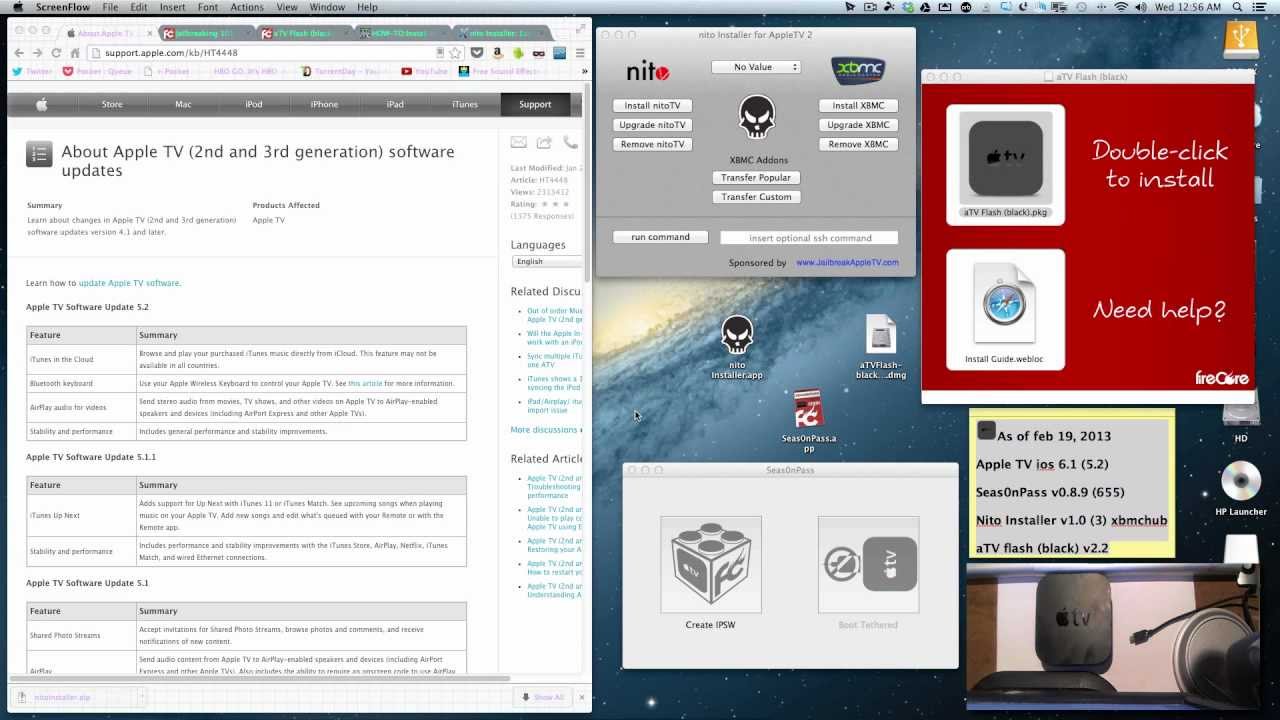Viewport: 1280px width, 720px height.
Task: Open the Wi-Fi status menu bar icon
Action: [x=1121, y=7]
